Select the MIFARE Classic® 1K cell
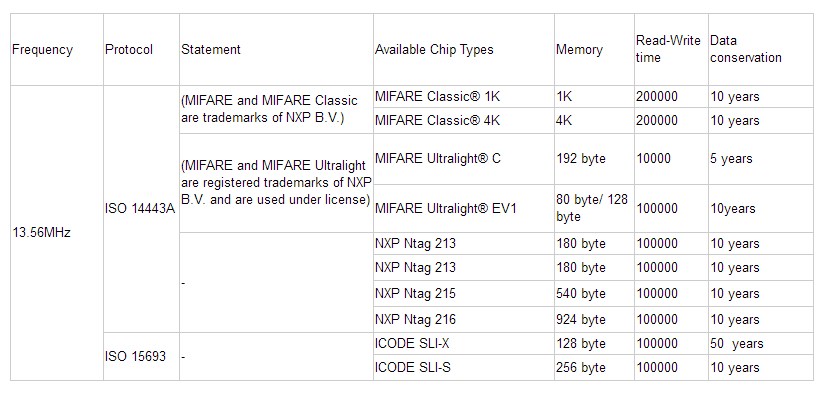 464,97
